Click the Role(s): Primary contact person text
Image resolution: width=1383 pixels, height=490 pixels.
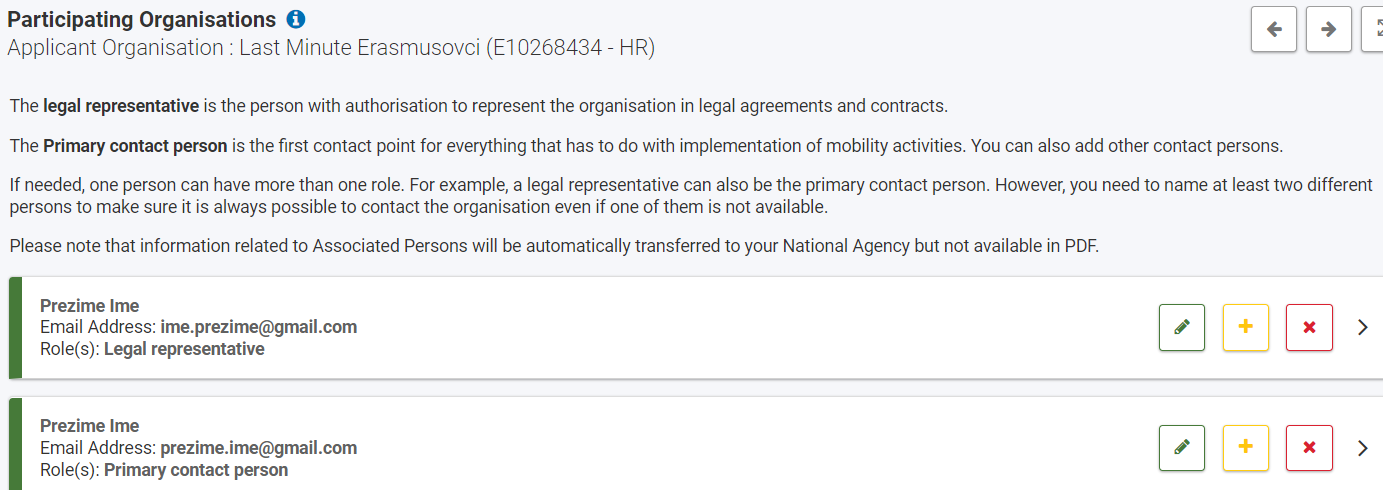164,470
